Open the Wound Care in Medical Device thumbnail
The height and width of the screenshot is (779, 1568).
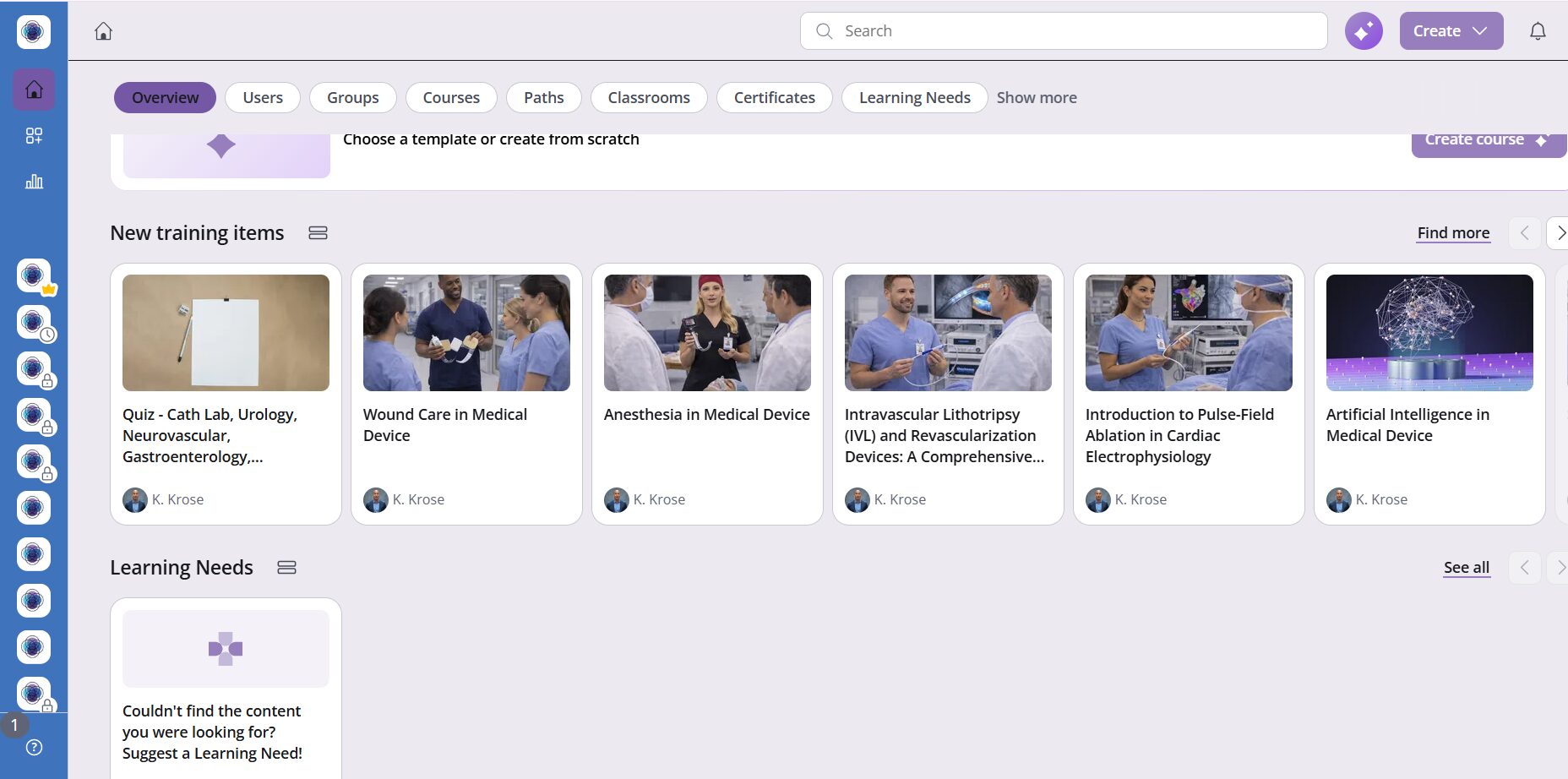click(466, 333)
